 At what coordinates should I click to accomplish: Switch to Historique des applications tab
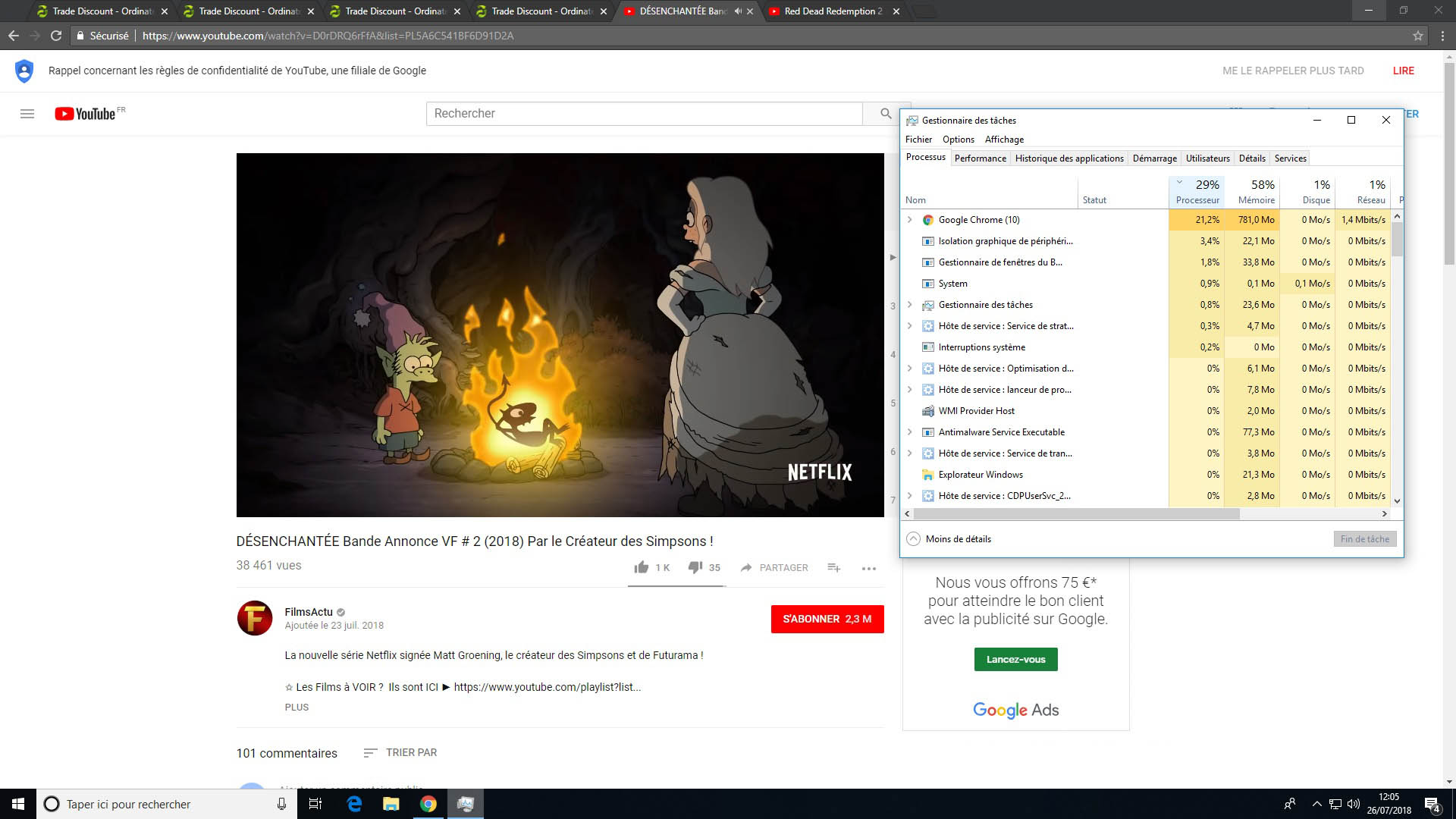(1069, 158)
